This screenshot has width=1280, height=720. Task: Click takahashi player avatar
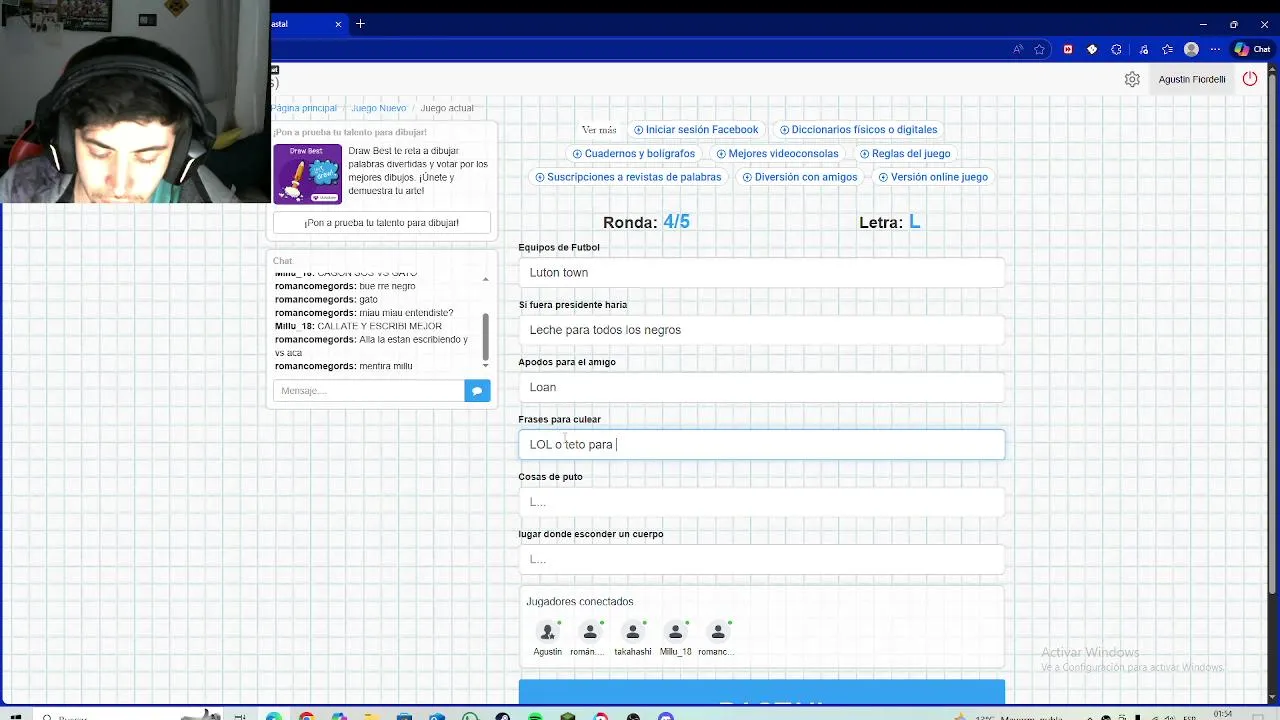633,632
